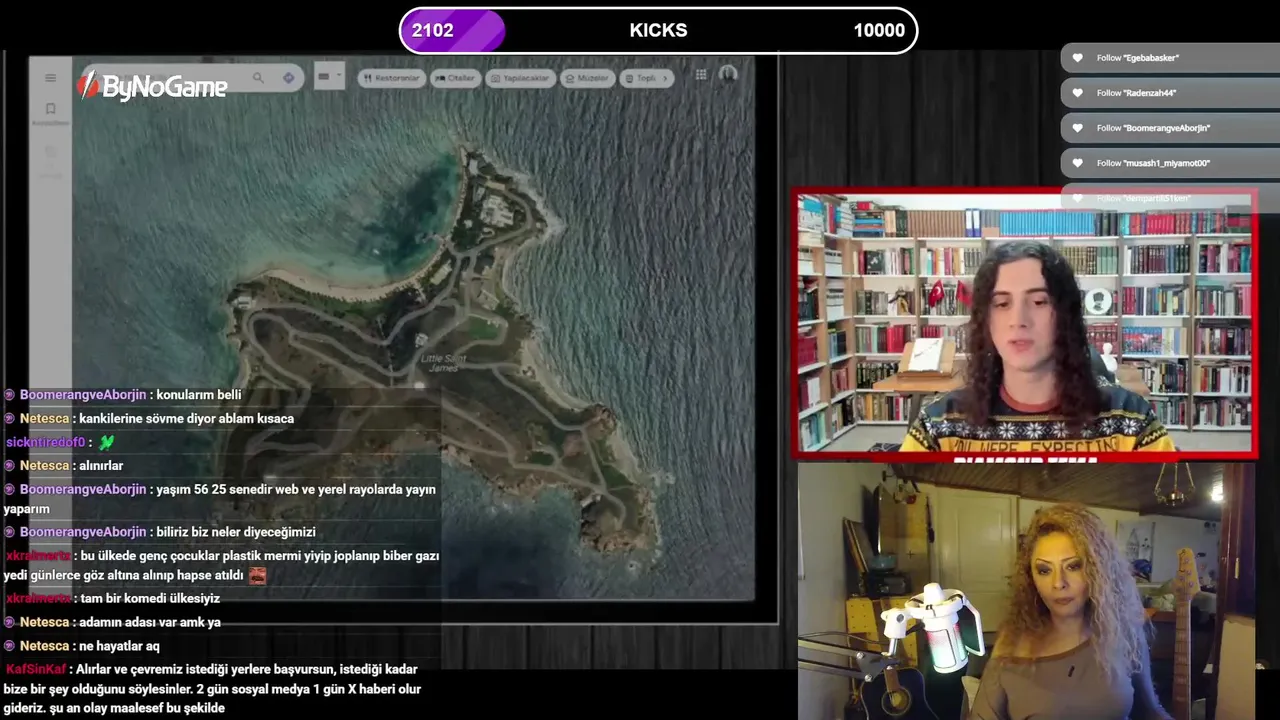1280x720 pixels.
Task: Click badge icon before "biliriz biz neler" message
Action: 10,532
